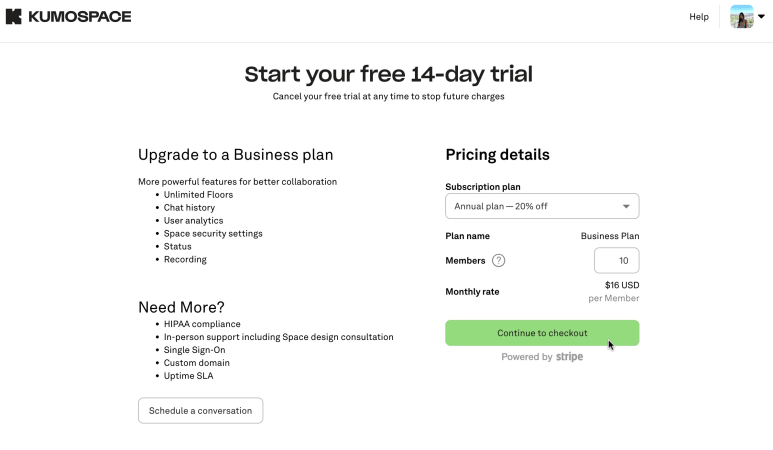Focus the Members count input field
The image size is (773, 450).
(616, 261)
